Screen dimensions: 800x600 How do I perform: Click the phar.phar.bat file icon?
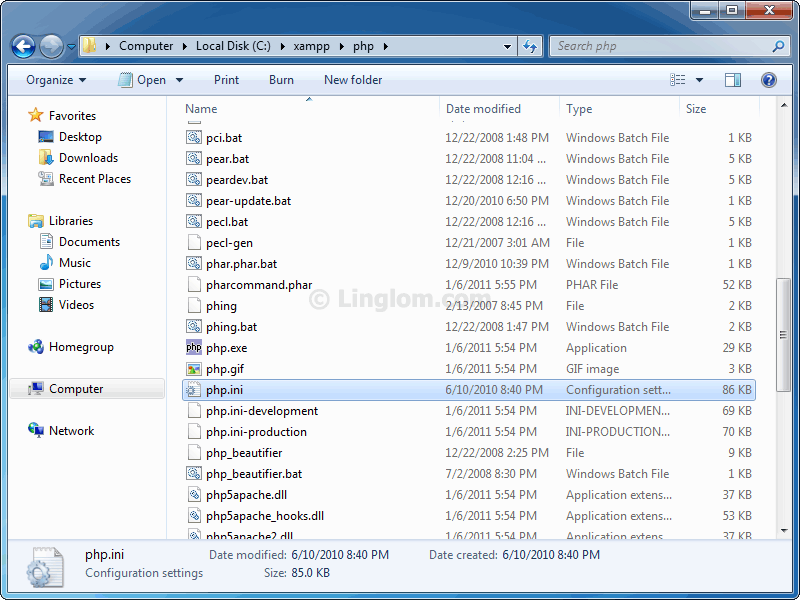[x=194, y=264]
